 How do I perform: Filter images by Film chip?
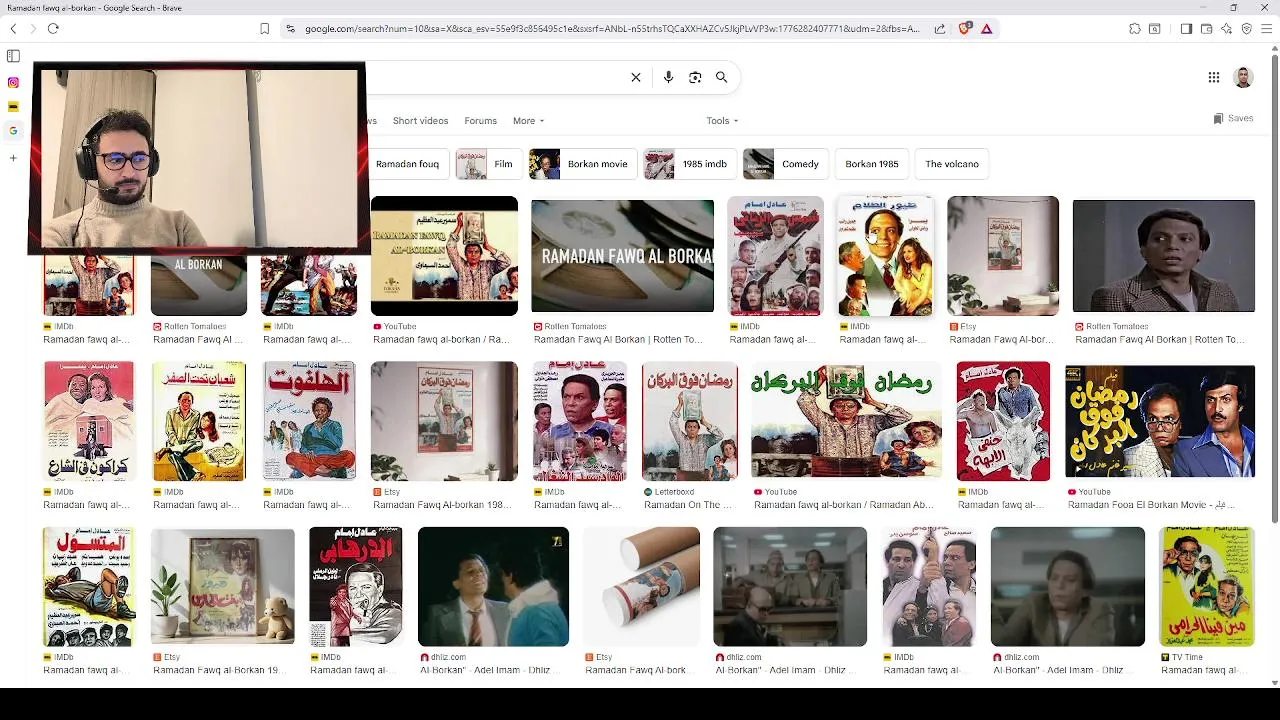point(487,164)
